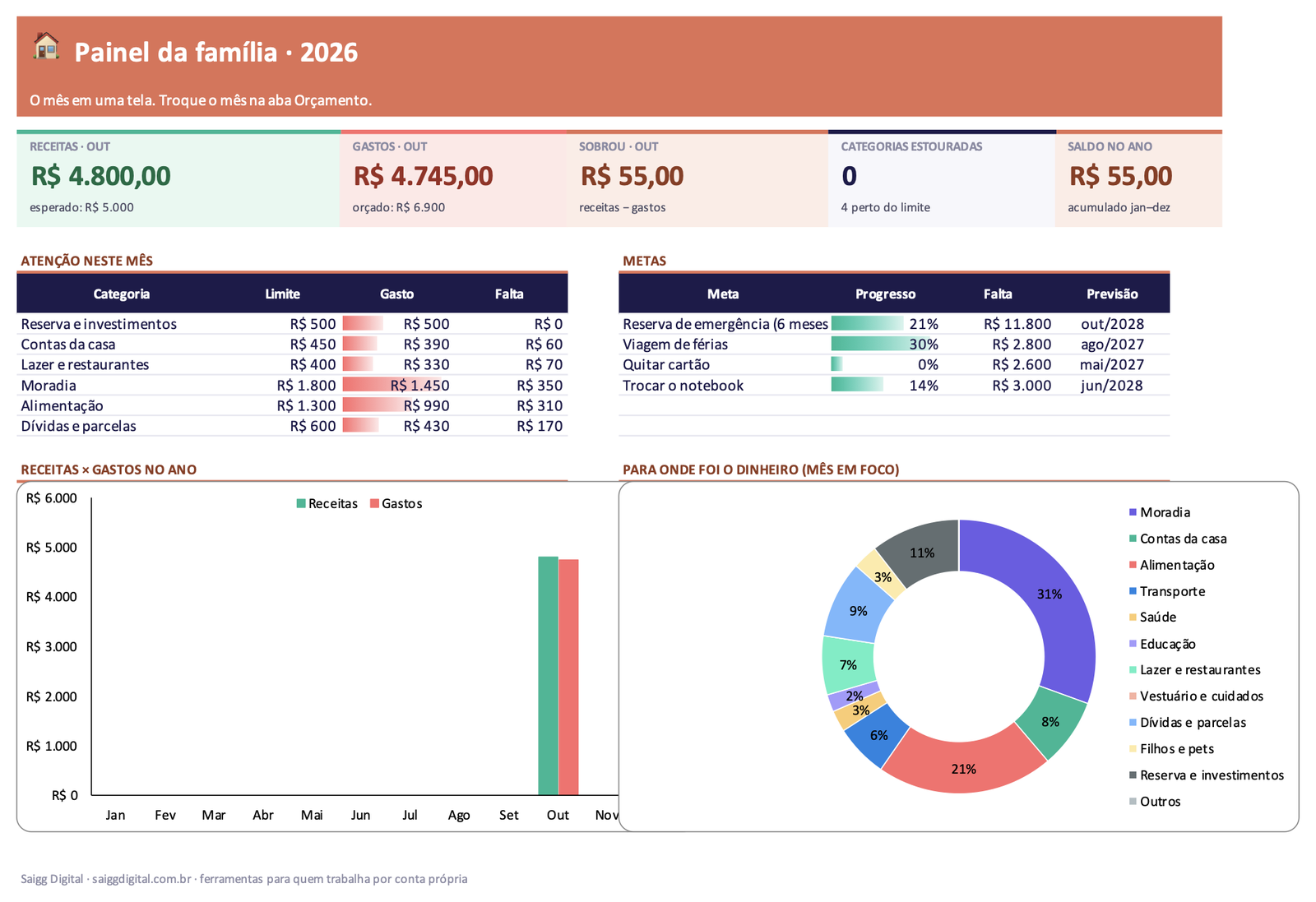This screenshot has height=902, width=1316.
Task: Click the Outros legend entry
Action: [x=1155, y=802]
